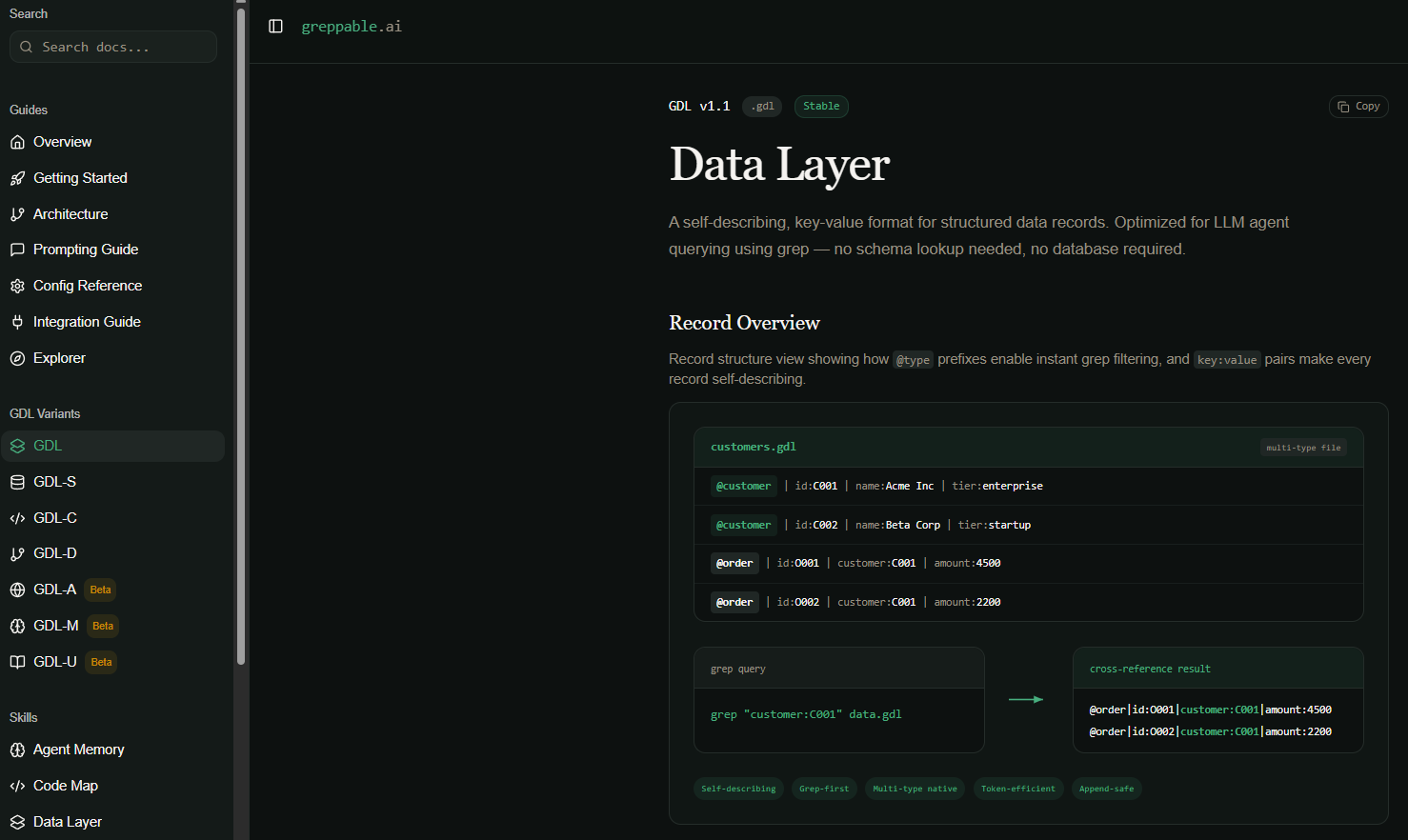1408x840 pixels.
Task: Open Code Map skill
Action: [113, 786]
